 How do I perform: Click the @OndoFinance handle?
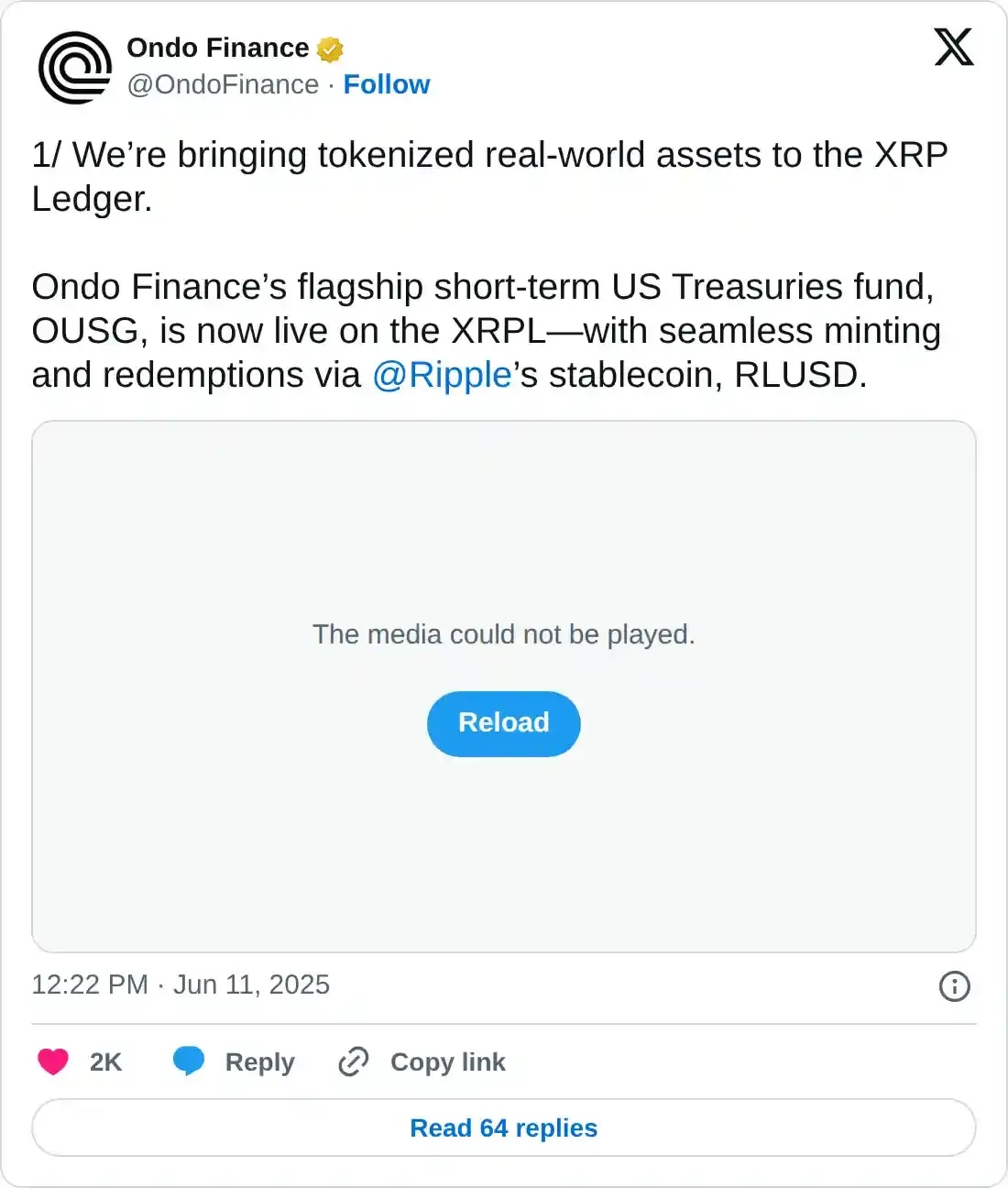click(221, 84)
